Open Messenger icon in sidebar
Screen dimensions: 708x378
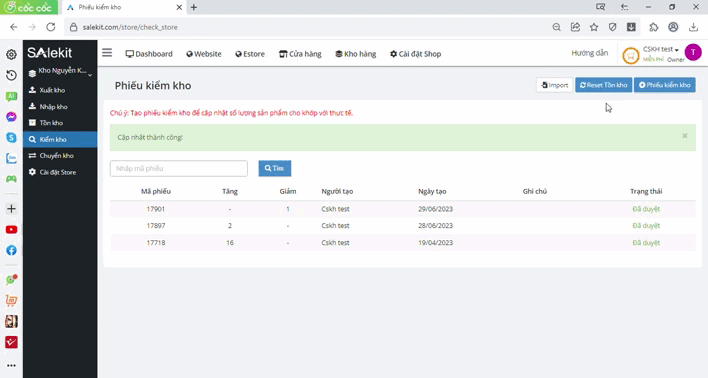coord(11,117)
